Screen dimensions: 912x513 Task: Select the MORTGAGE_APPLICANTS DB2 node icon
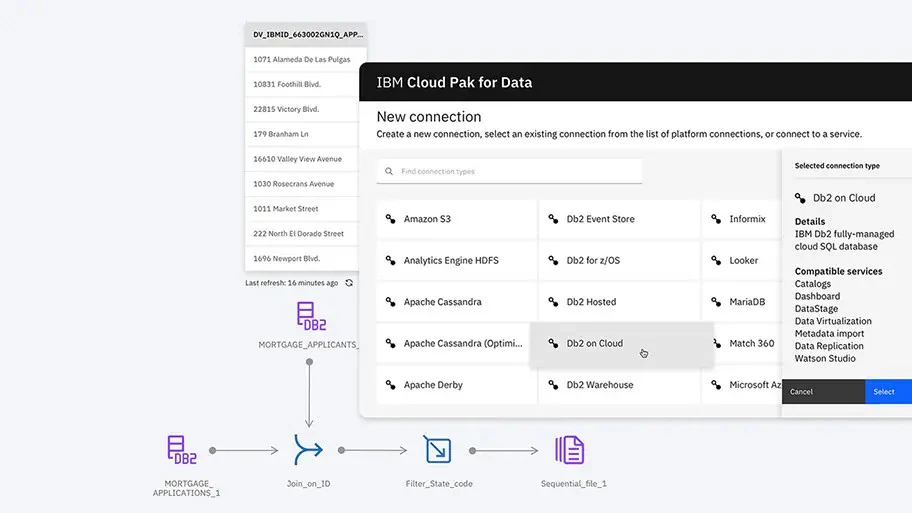pyautogui.click(x=311, y=316)
